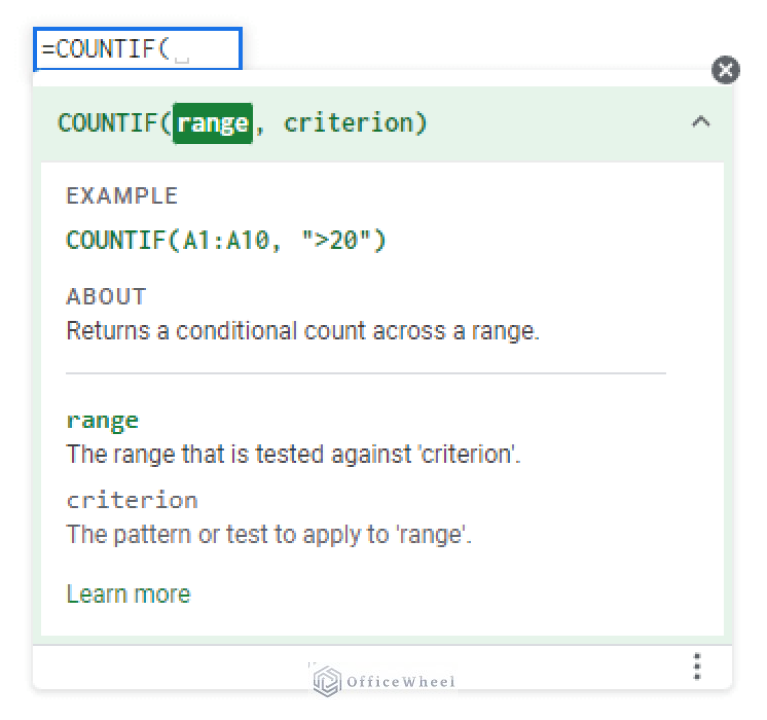Click the COUNTIF function name in header

(x=112, y=123)
